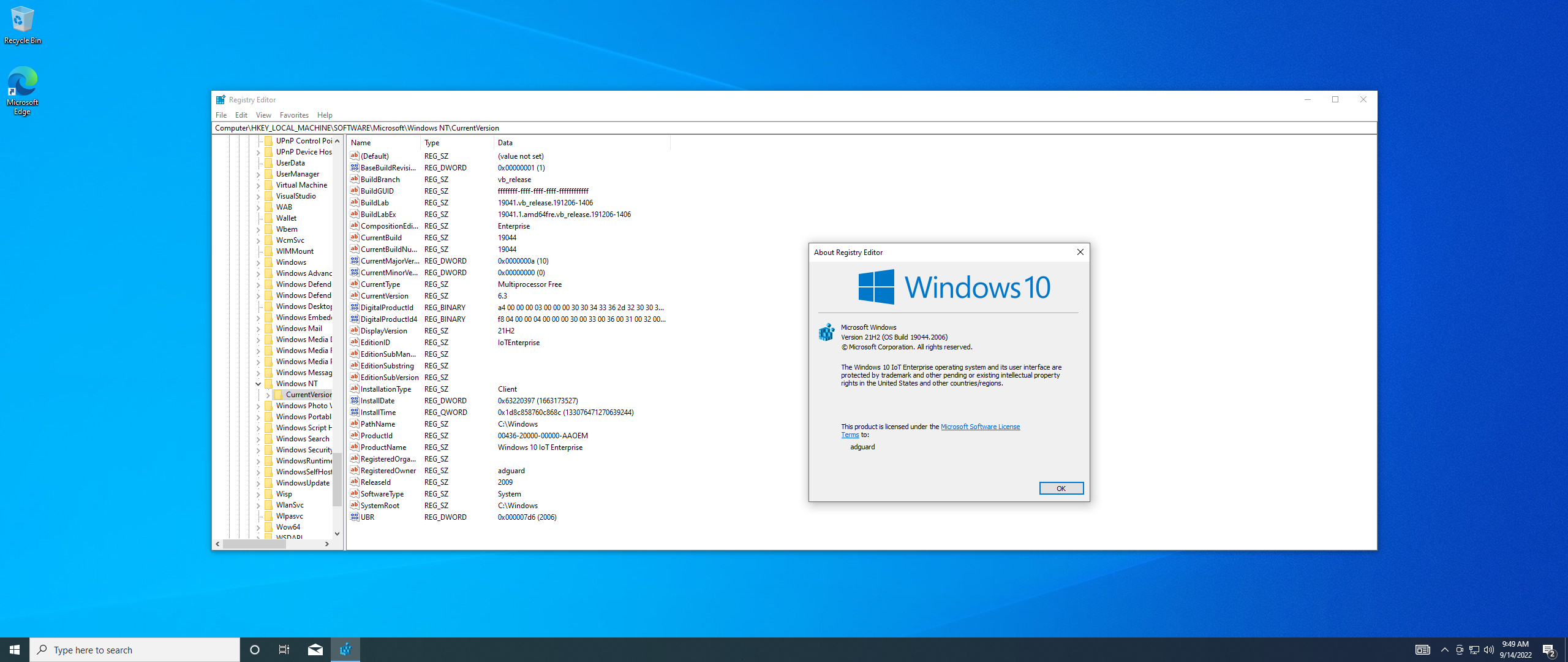Viewport: 1568px width, 662px height.
Task: Click the Windows NT folder icon
Action: pos(268,383)
